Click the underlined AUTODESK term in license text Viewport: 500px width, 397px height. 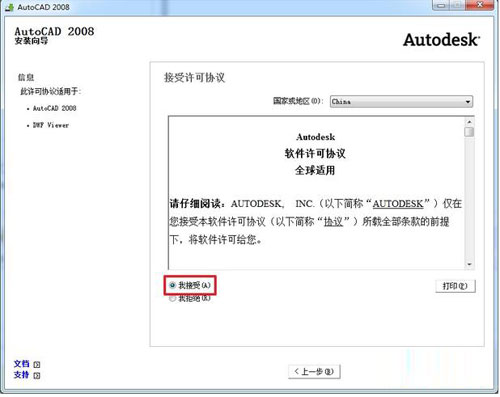pos(398,204)
